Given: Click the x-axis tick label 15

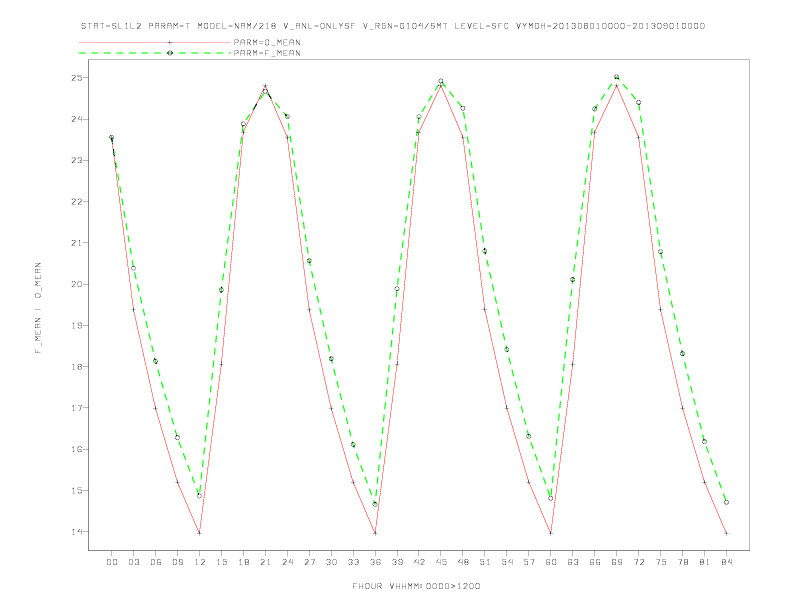Looking at the screenshot, I should 221,562.
